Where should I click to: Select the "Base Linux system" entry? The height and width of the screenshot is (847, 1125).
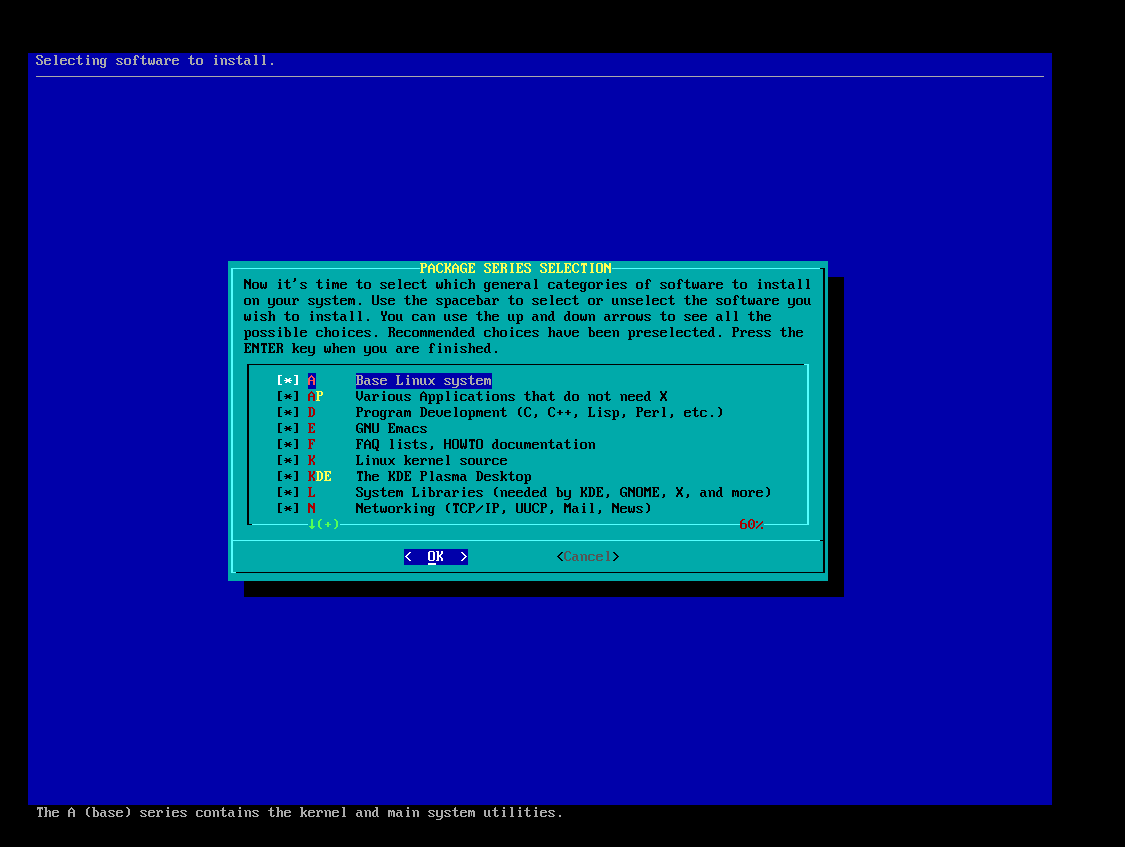coord(423,381)
